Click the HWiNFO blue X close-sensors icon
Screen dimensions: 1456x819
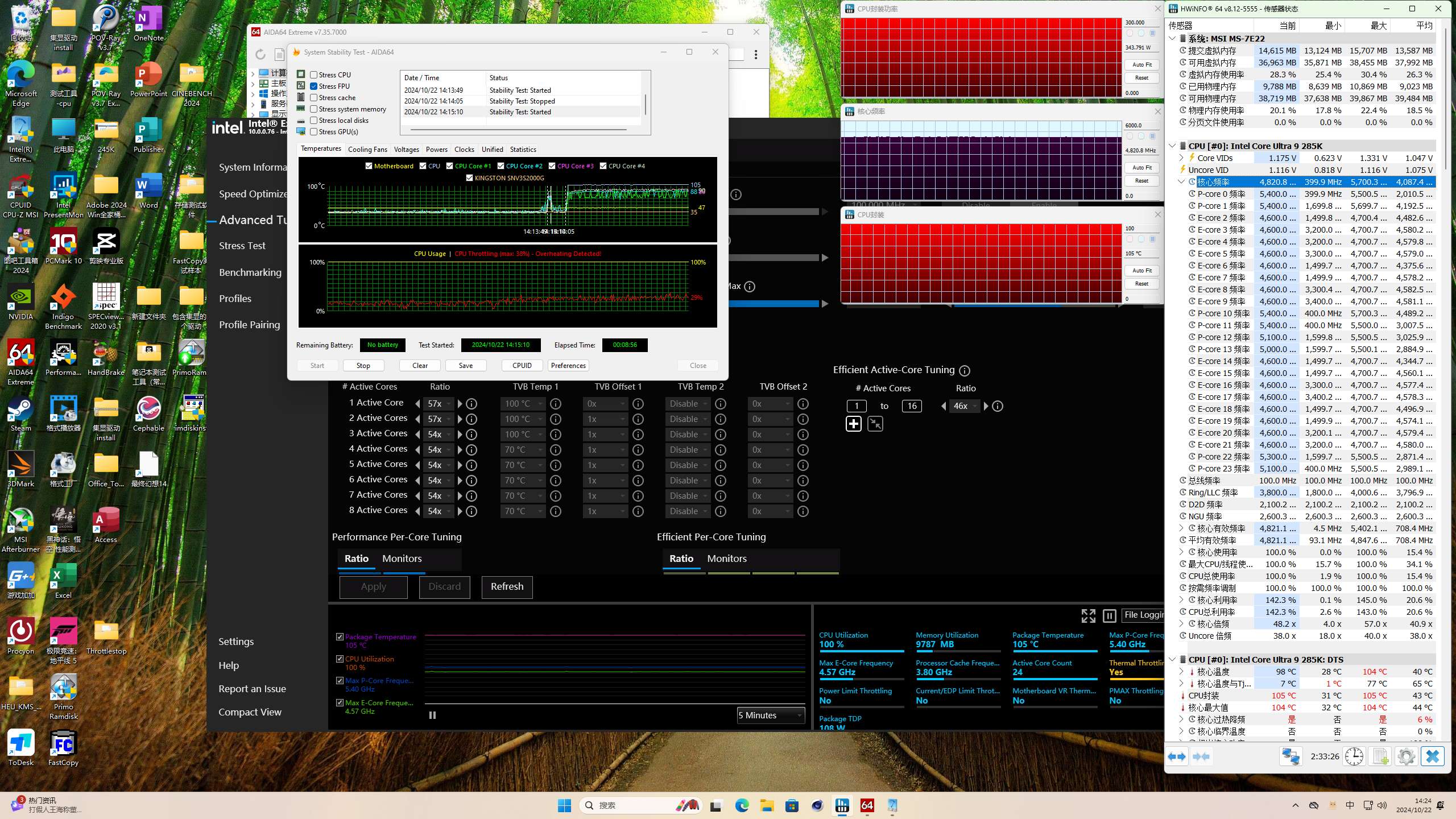coord(1432,756)
